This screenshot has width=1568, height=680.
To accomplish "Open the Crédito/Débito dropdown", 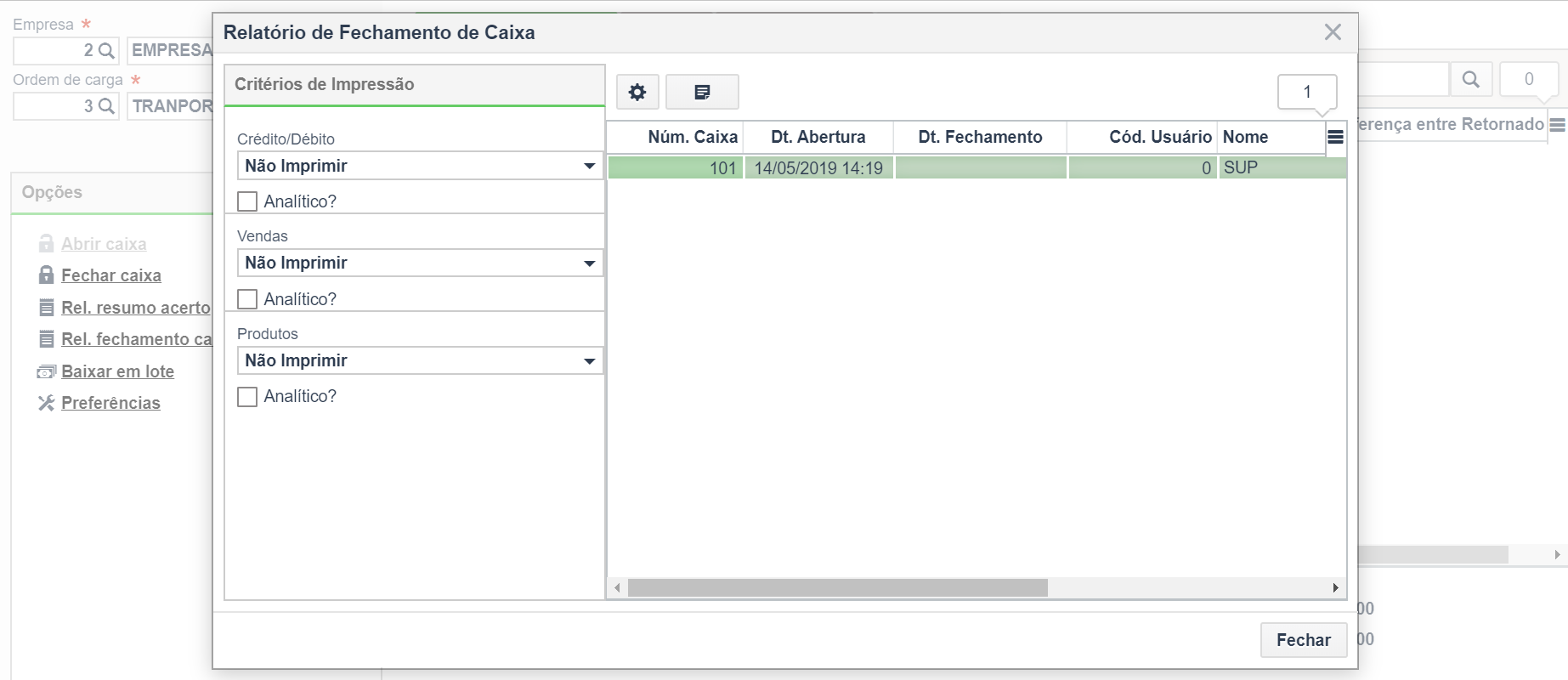I will (x=420, y=166).
